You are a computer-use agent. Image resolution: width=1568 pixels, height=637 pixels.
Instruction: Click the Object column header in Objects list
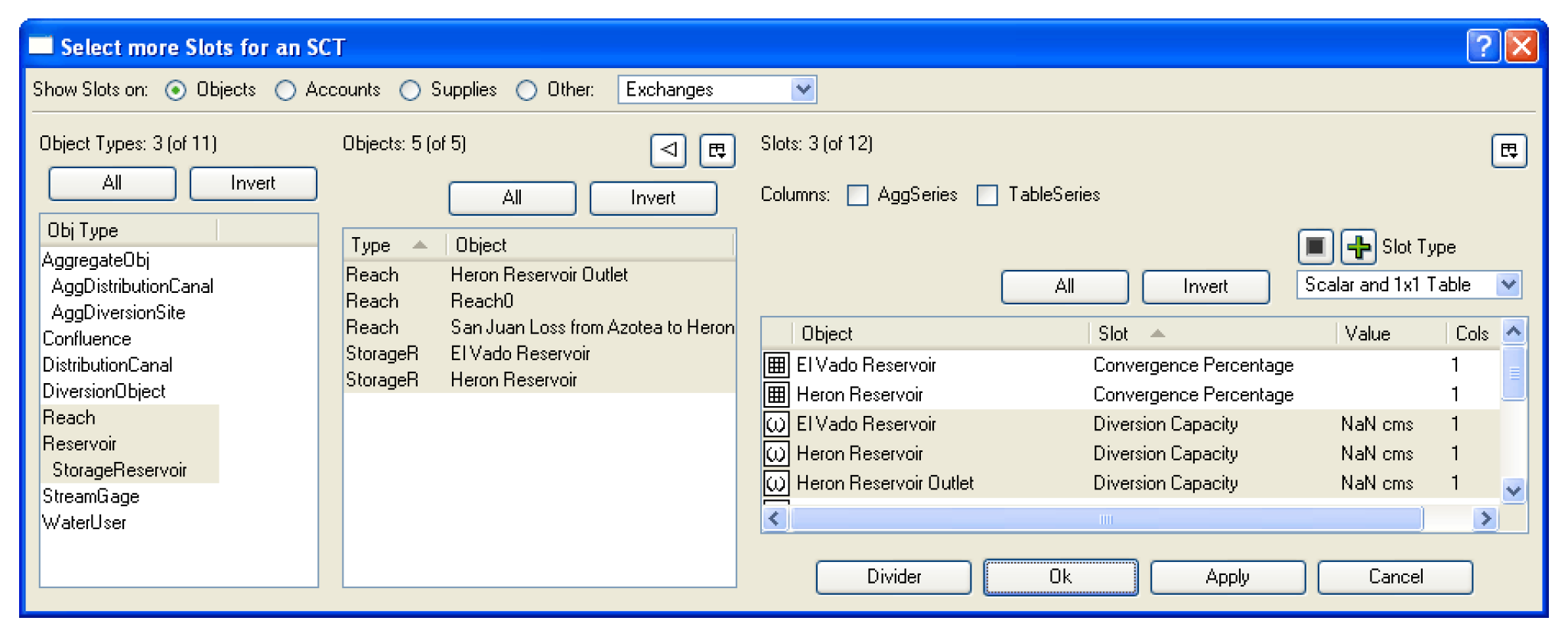click(590, 245)
